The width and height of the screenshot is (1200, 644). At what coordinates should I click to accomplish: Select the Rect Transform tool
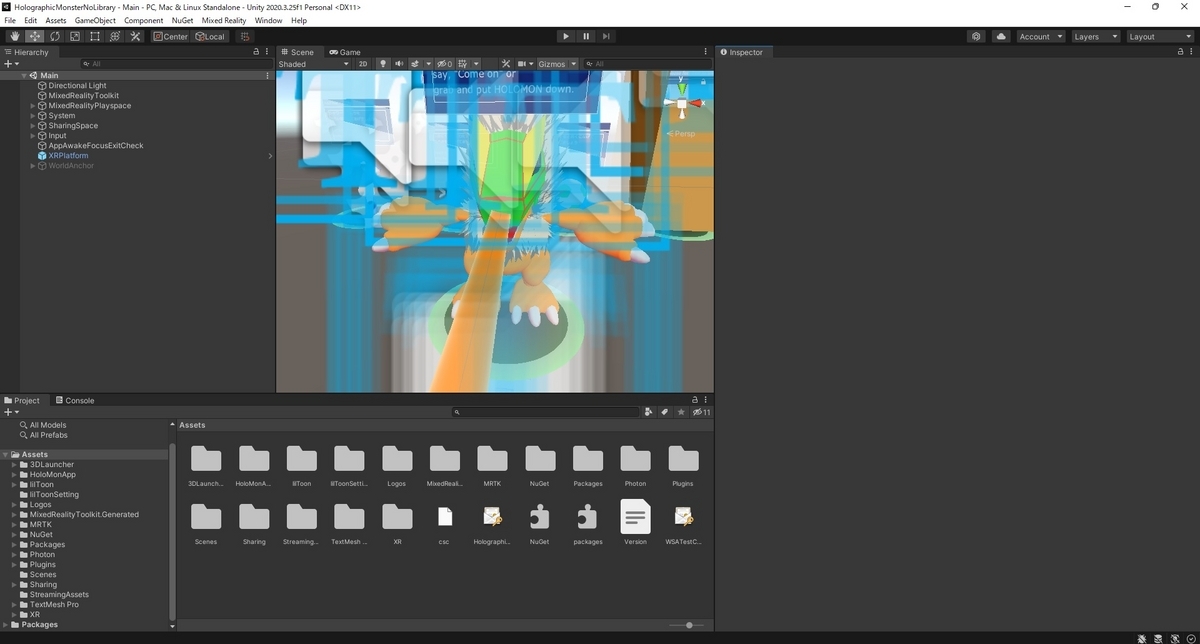tap(95, 36)
